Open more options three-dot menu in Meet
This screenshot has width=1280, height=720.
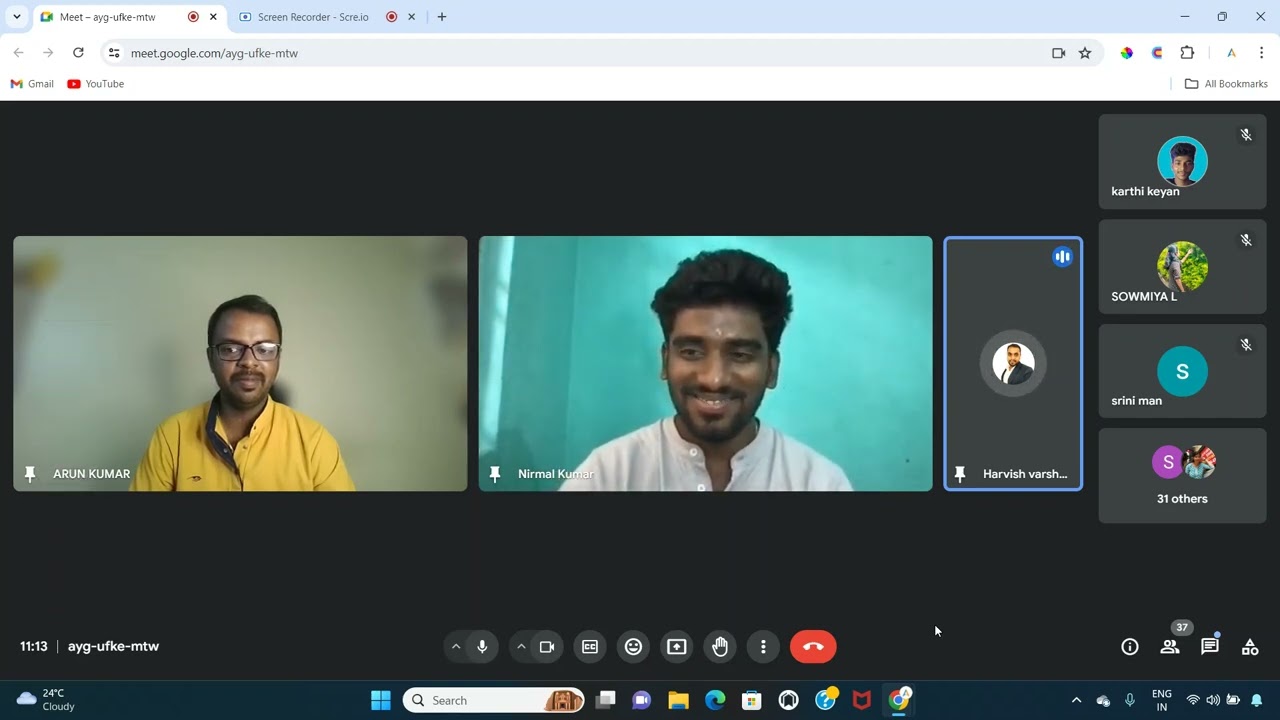(763, 647)
